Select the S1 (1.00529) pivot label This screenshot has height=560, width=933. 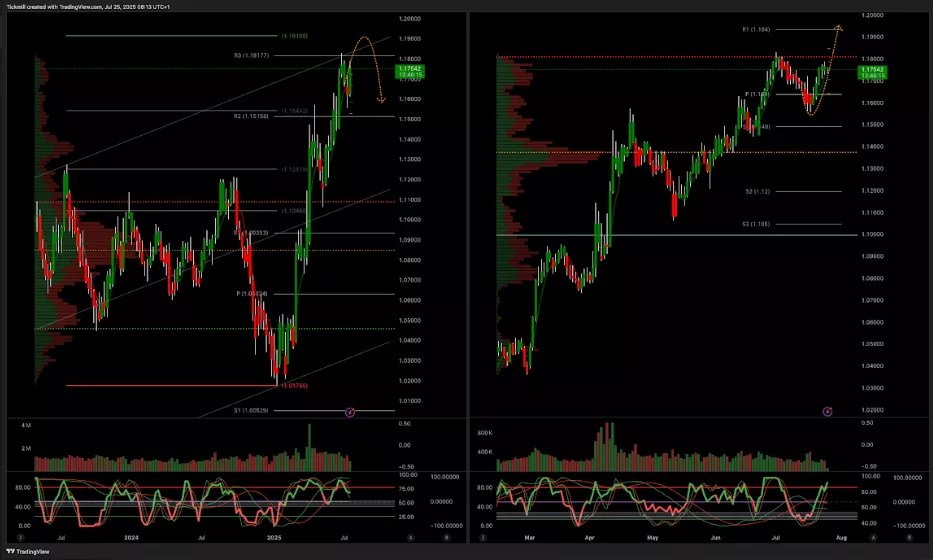click(x=253, y=410)
